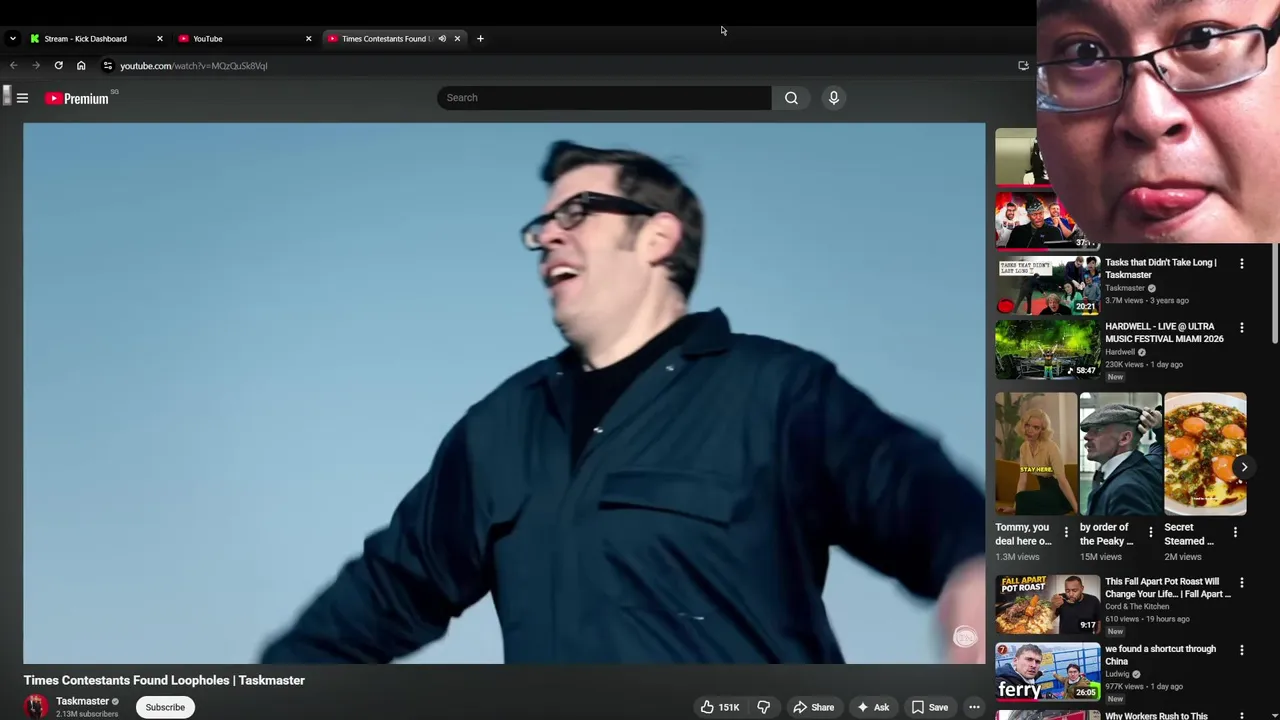Open the Tommy, you deal here short
Image resolution: width=1280 pixels, height=720 pixels.
1036,454
